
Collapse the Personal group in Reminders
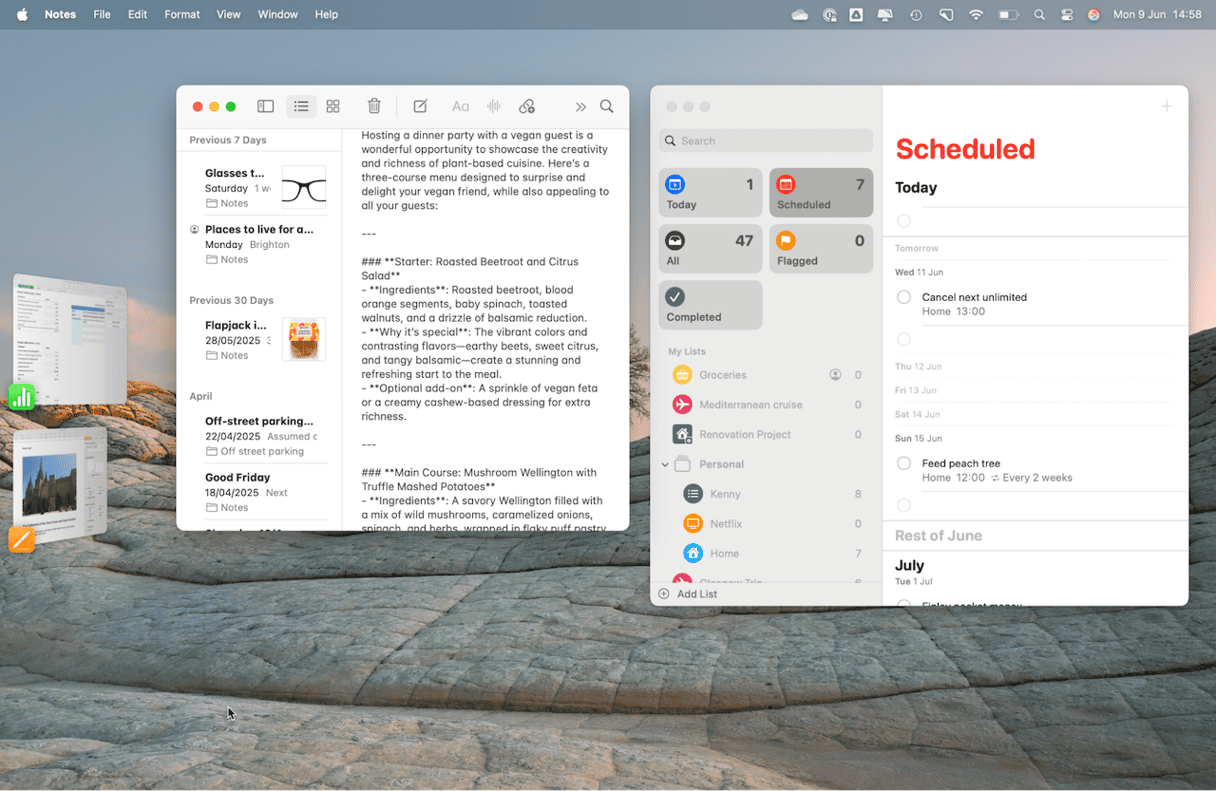pos(665,464)
